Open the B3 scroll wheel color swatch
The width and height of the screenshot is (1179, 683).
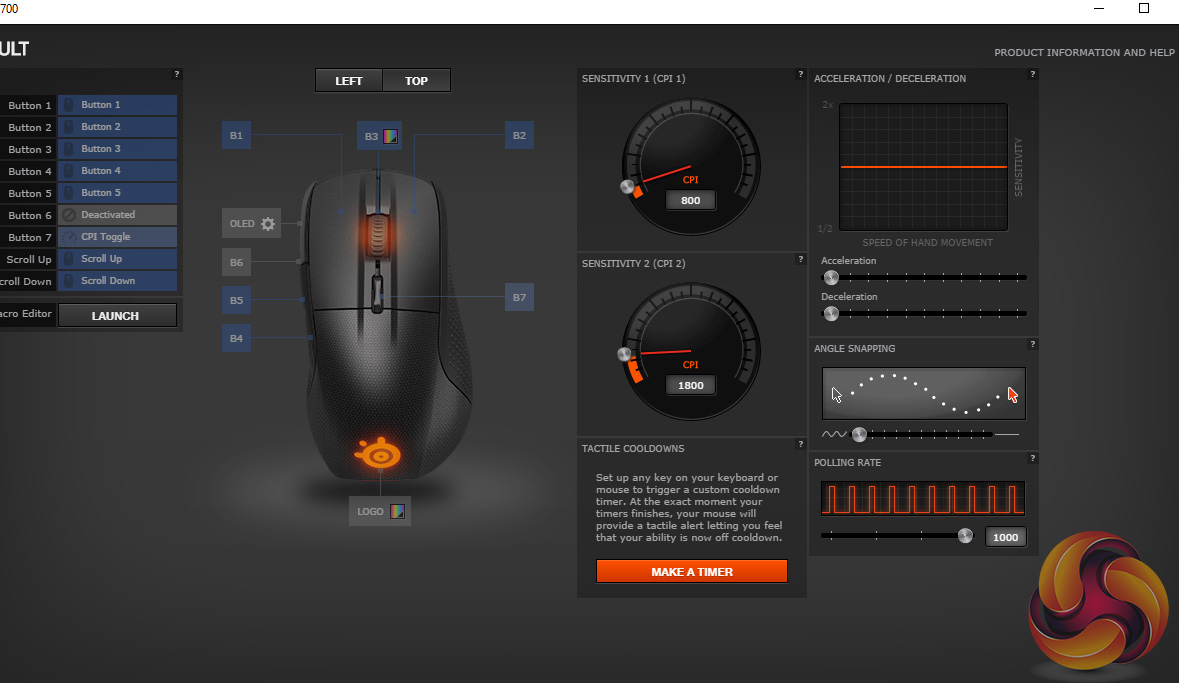point(390,136)
